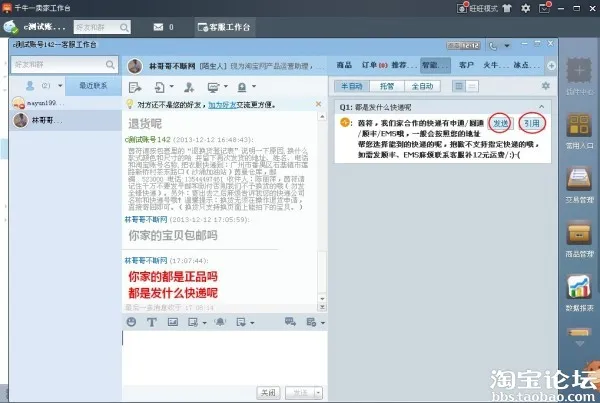Viewport: 600px width, 403px height.
Task: Open 数据报表 chart icon
Action: [579, 294]
